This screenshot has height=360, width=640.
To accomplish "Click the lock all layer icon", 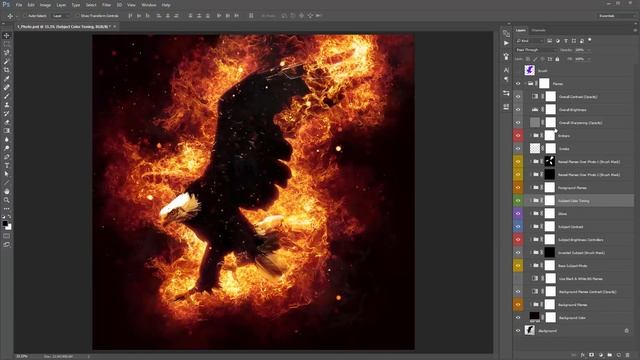I will (557, 59).
